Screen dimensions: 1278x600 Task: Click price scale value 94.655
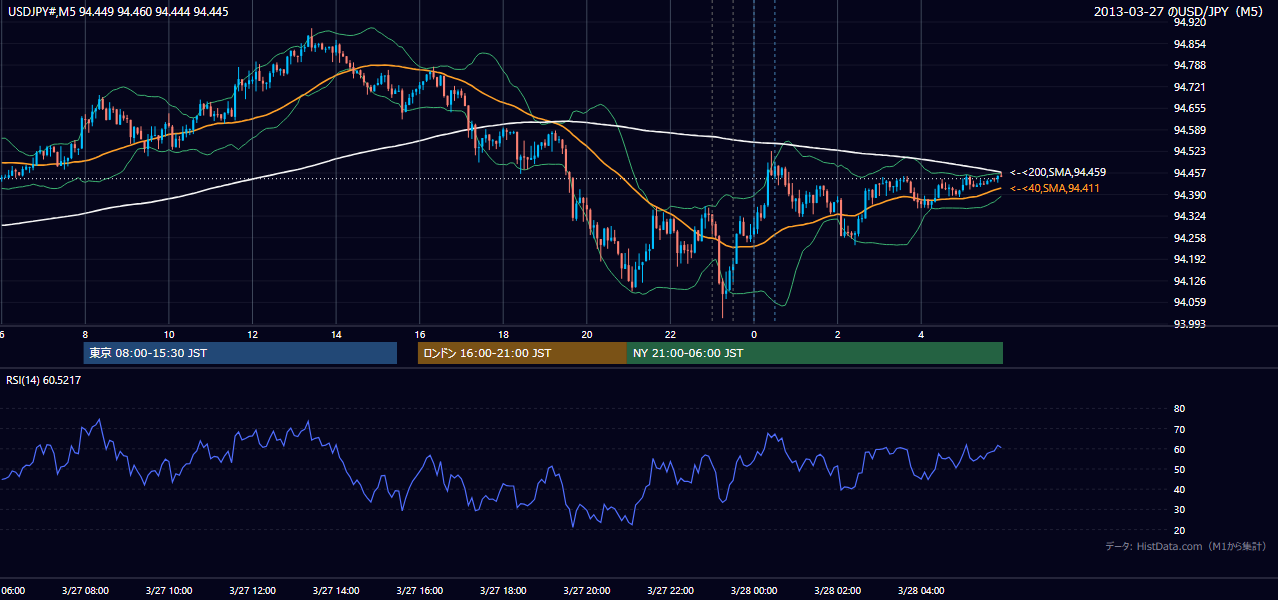[1189, 108]
